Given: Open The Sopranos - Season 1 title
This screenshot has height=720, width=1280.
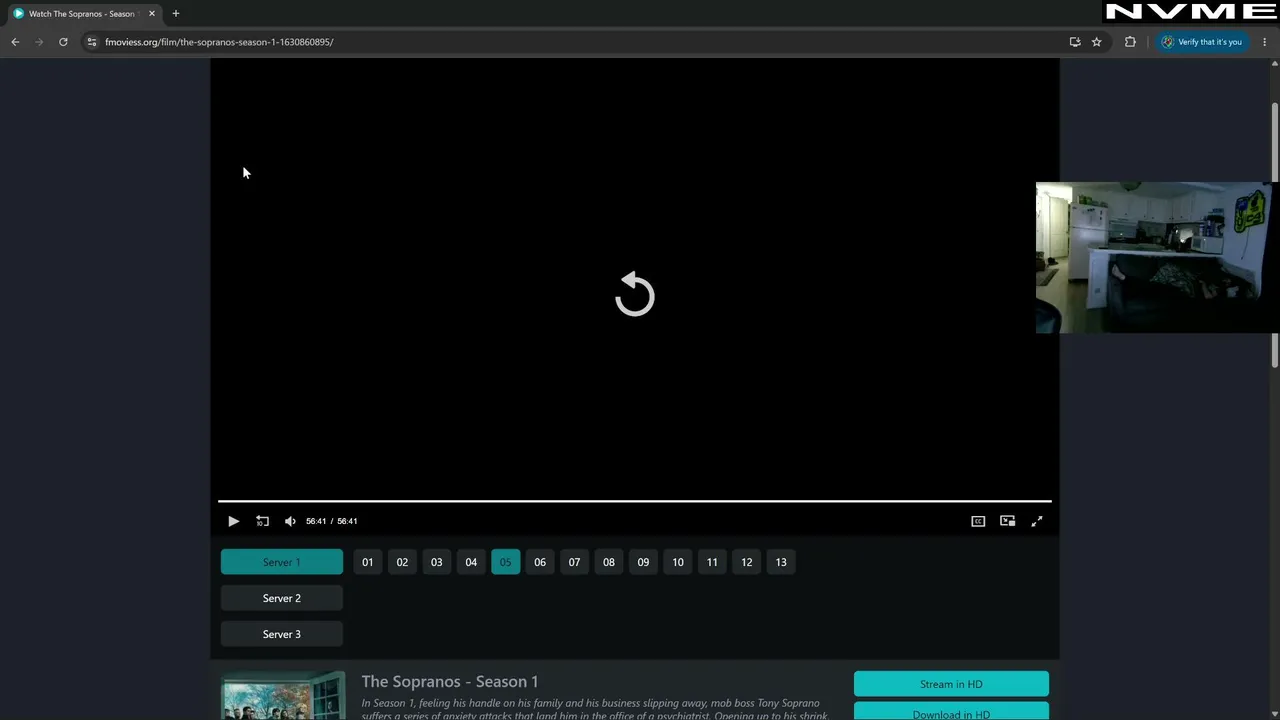Looking at the screenshot, I should [x=450, y=681].
